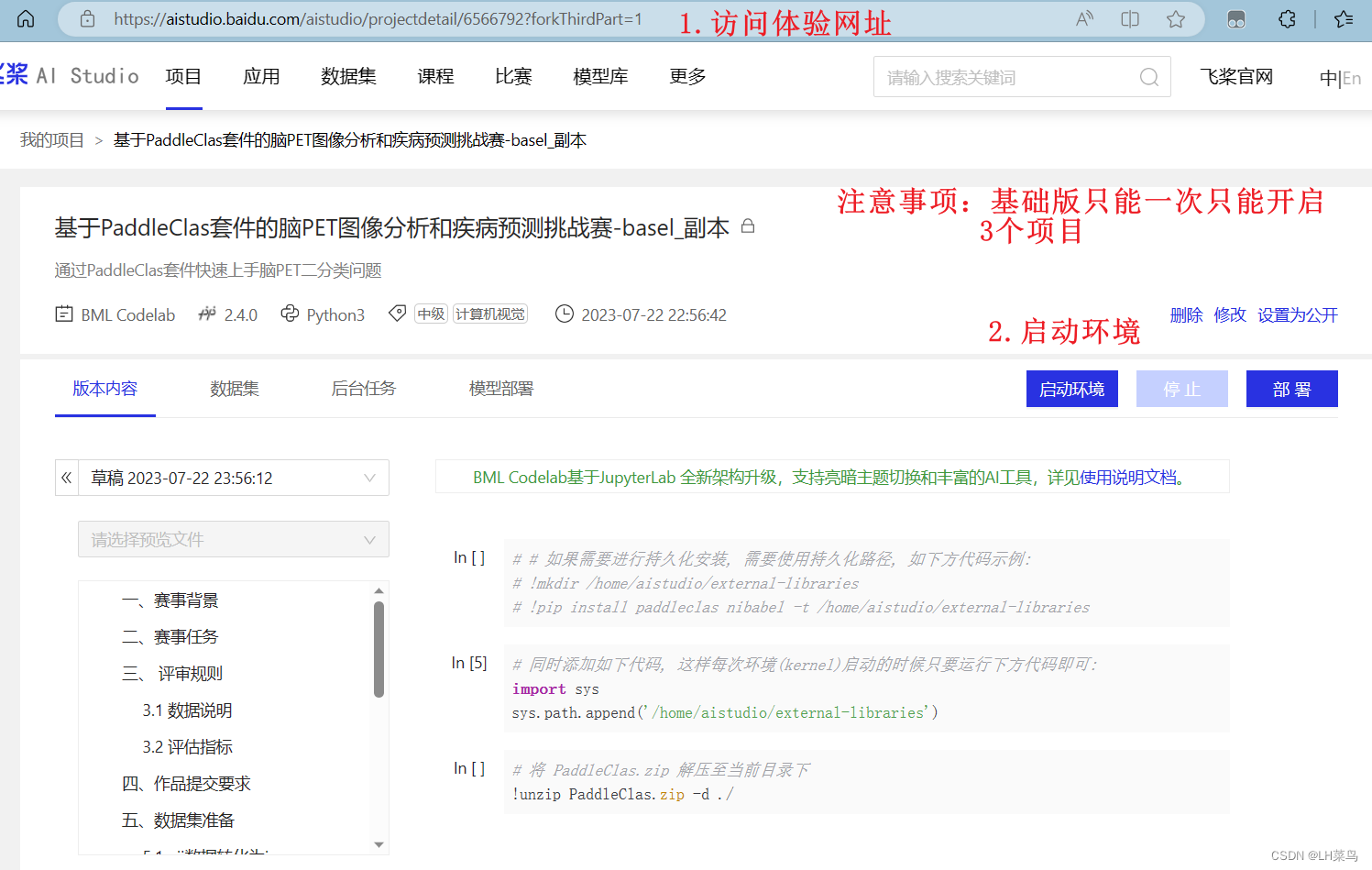The image size is (1372, 870).
Task: Jump to 二、赛事任务 in outline
Action: tap(170, 637)
